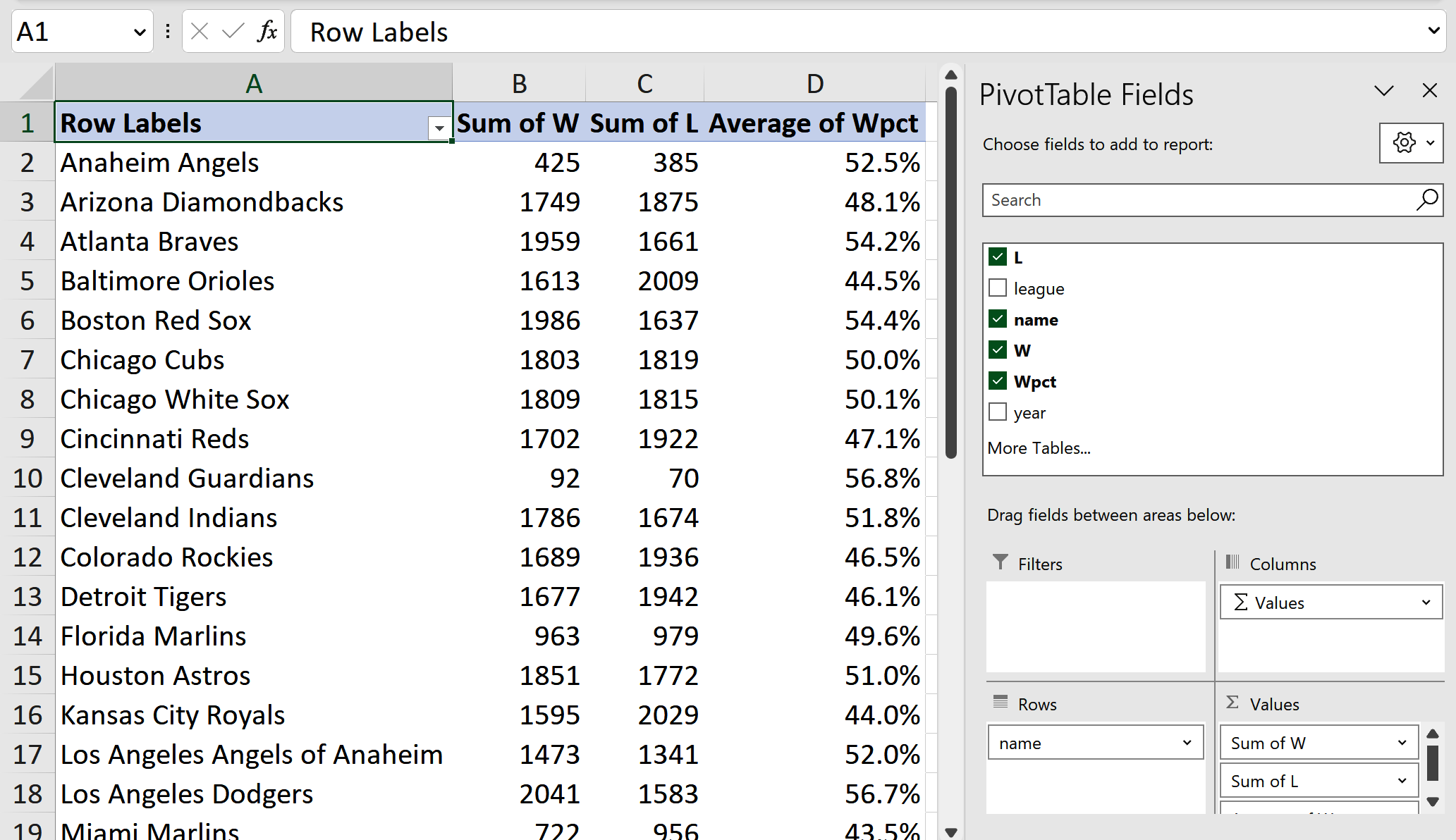Check the year field checkbox
The height and width of the screenshot is (840, 1456).
click(x=998, y=412)
